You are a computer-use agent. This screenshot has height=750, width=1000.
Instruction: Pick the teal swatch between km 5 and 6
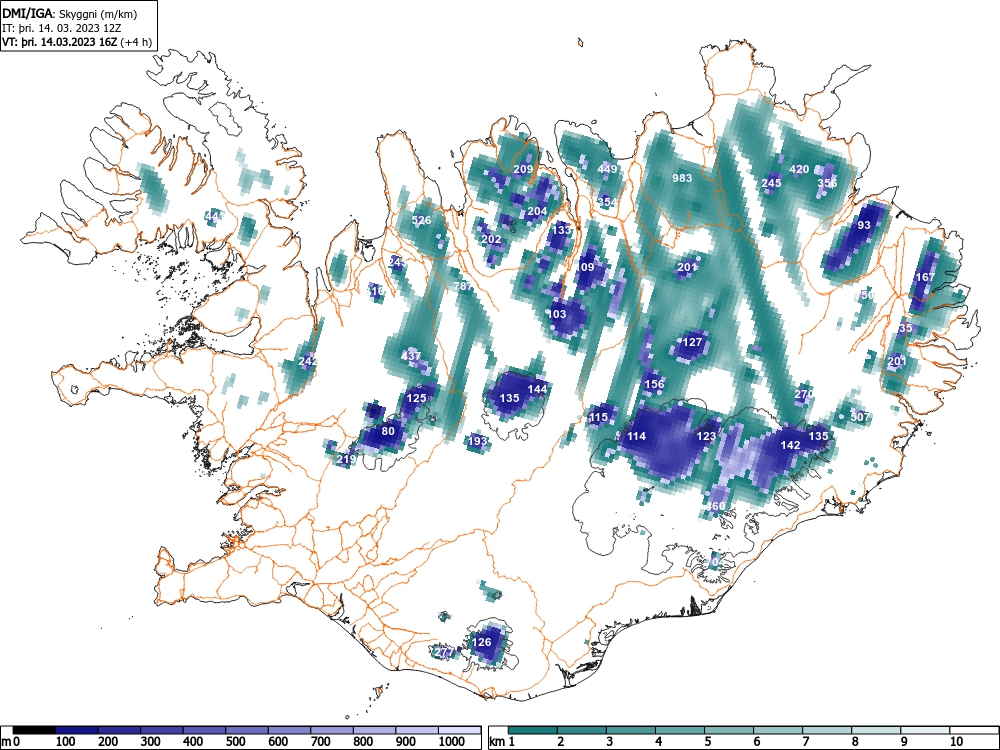pos(729,730)
